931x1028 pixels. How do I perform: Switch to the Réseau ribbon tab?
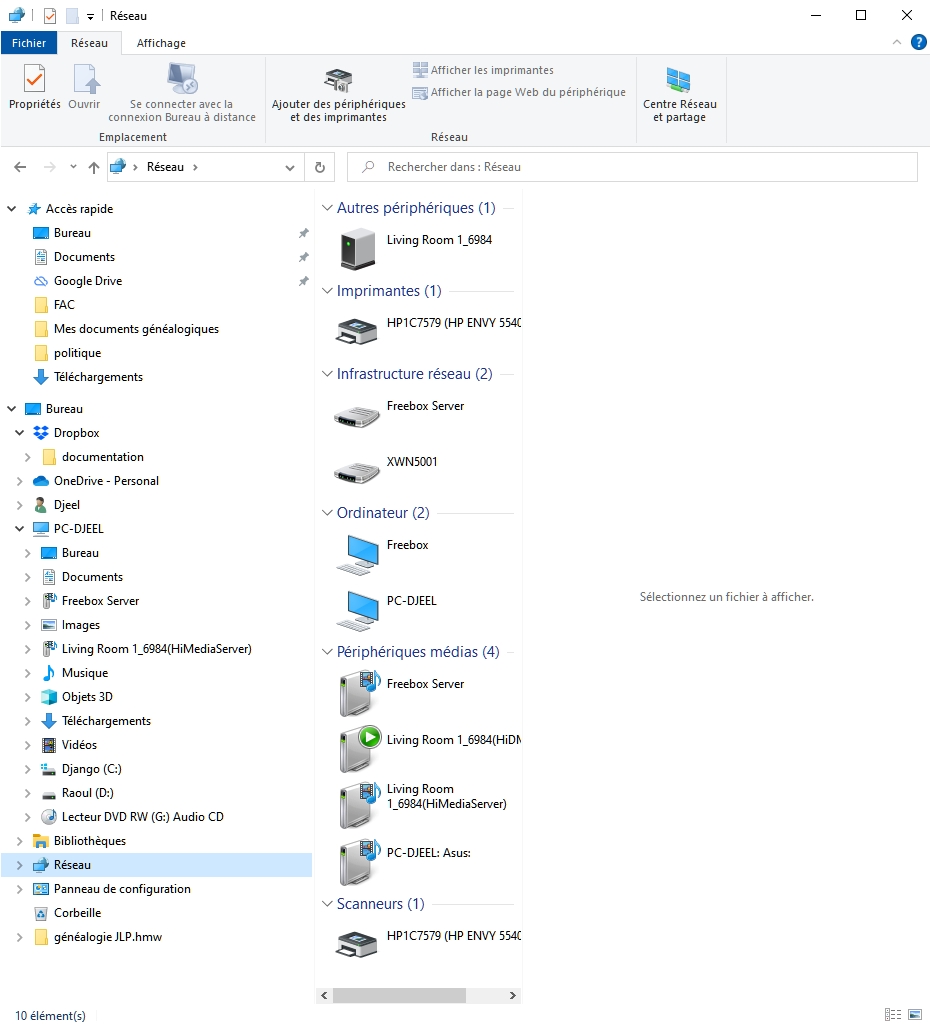[89, 43]
